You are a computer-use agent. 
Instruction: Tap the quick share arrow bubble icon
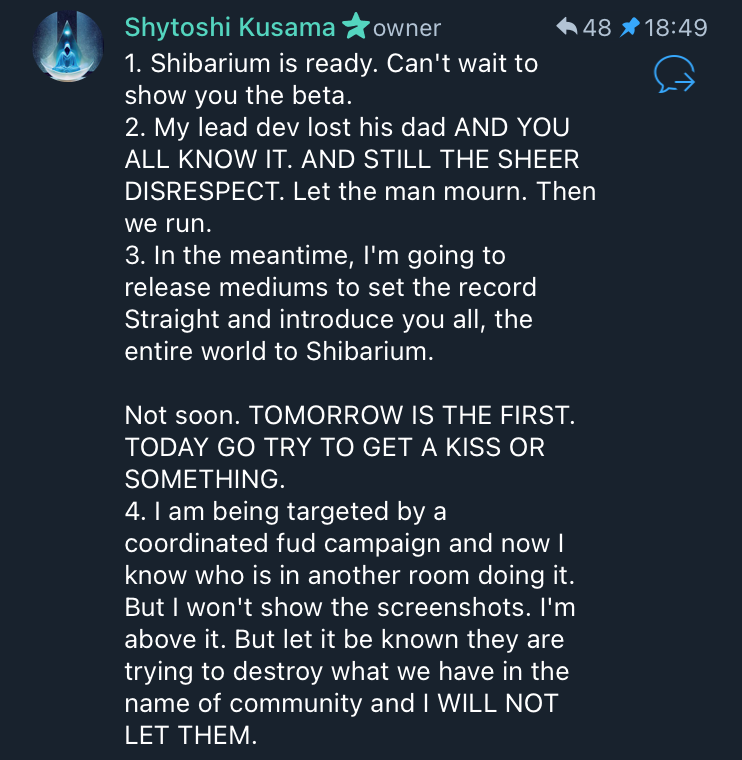[674, 75]
